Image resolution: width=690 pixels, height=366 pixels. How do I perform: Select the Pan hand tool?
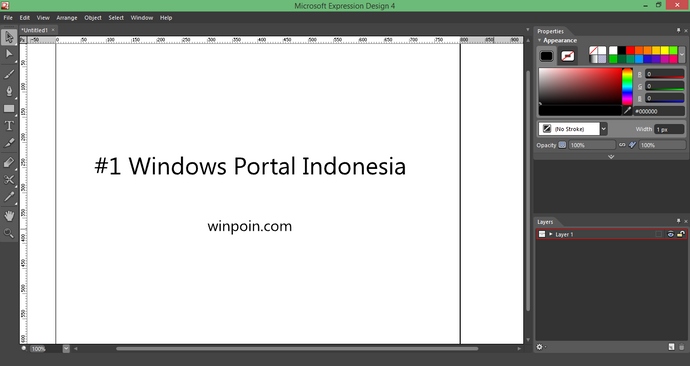tap(9, 216)
